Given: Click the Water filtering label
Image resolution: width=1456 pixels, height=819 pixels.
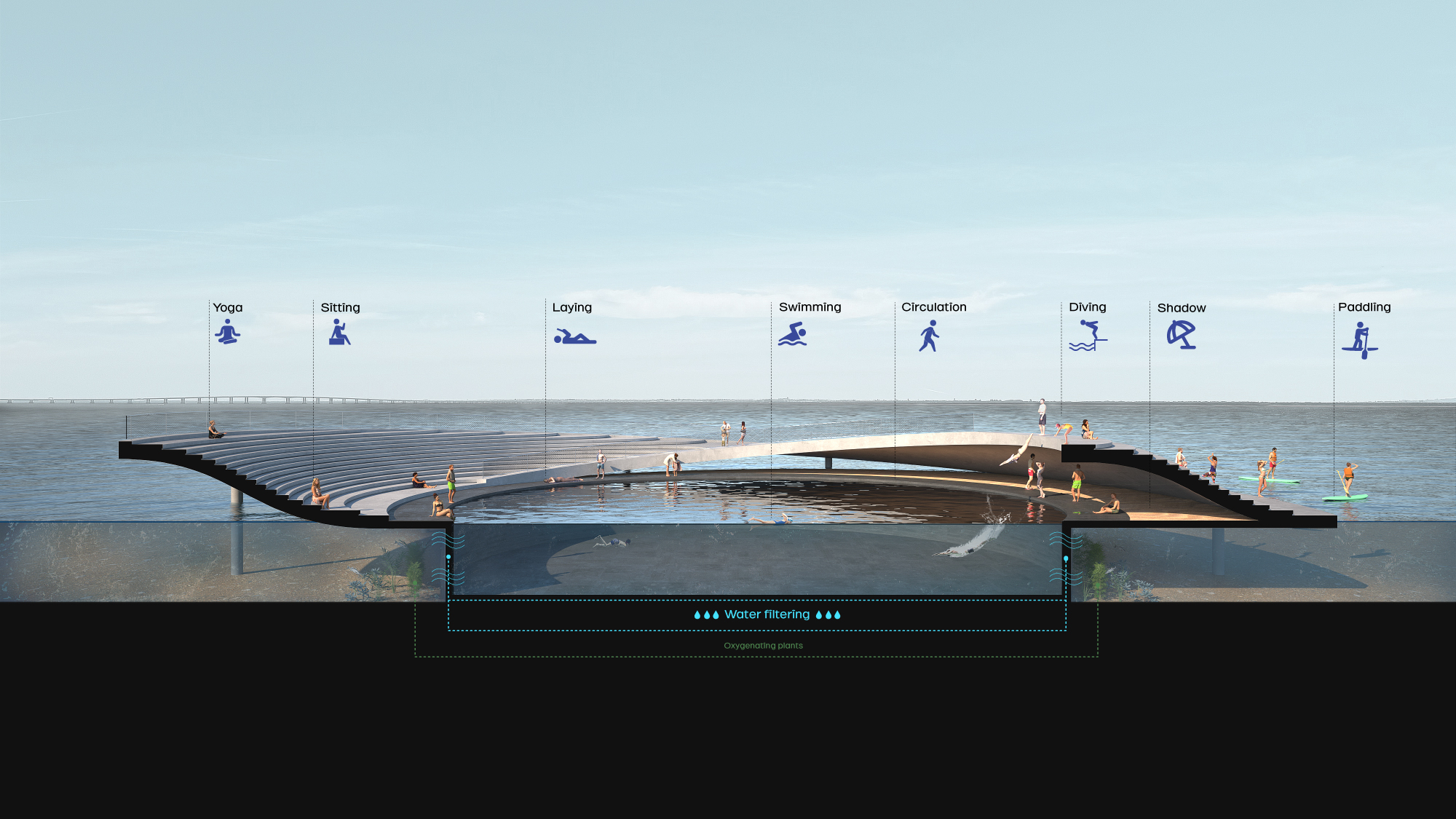Looking at the screenshot, I should [767, 614].
